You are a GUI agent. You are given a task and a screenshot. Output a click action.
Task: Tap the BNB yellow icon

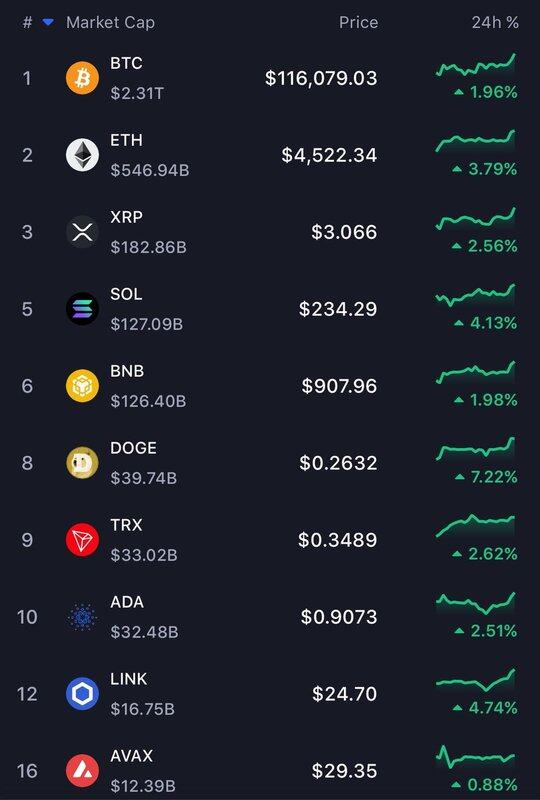click(82, 386)
